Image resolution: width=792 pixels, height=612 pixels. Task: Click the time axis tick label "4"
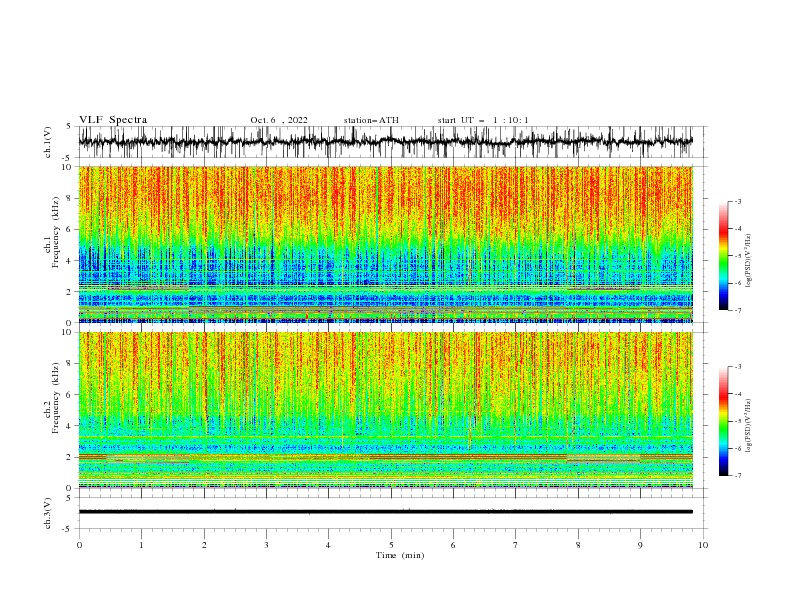328,545
